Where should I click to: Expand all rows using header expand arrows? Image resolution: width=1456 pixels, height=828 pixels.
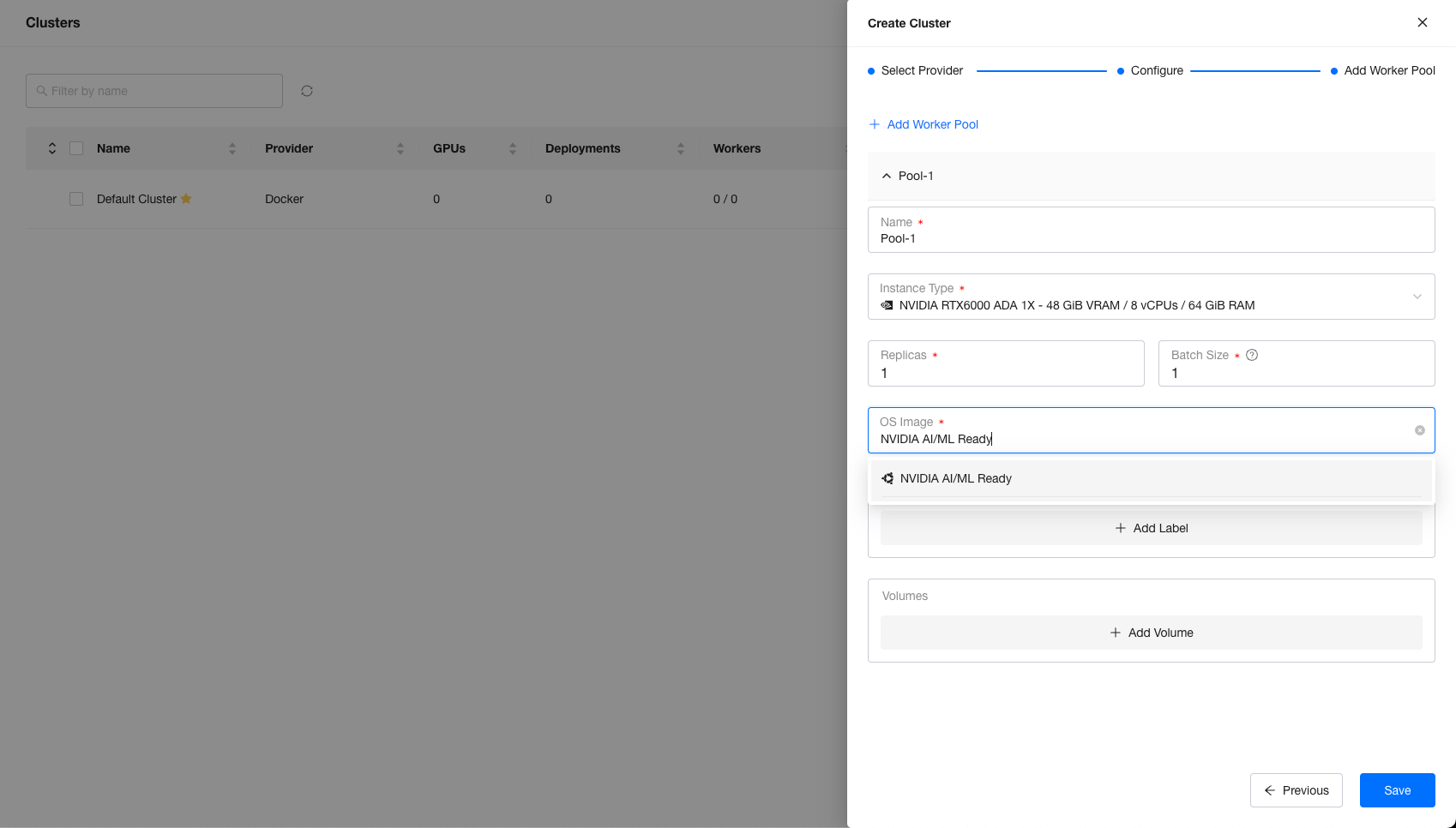52,148
